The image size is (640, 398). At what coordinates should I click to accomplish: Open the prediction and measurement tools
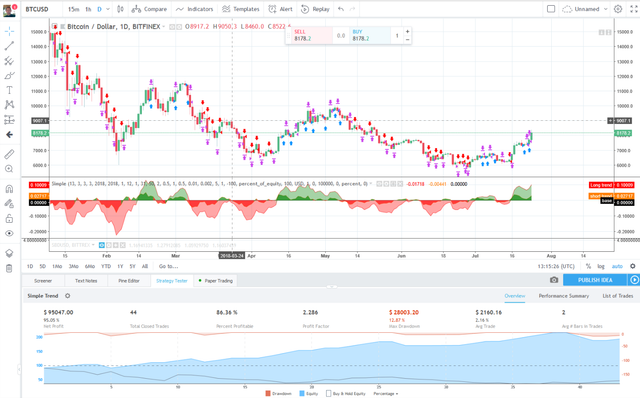pos(9,120)
